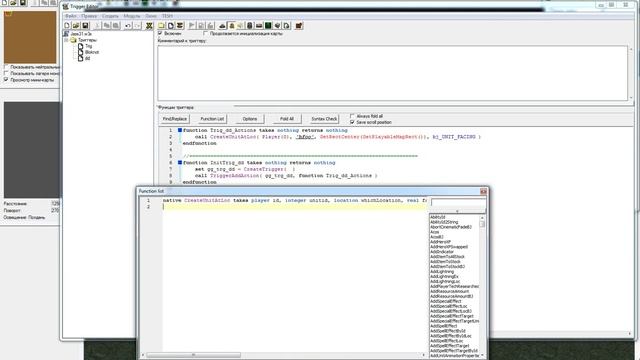Screen dimensions: 640x360
Task: Toggle Просмотр миникарты checkbox
Action: click(6, 80)
